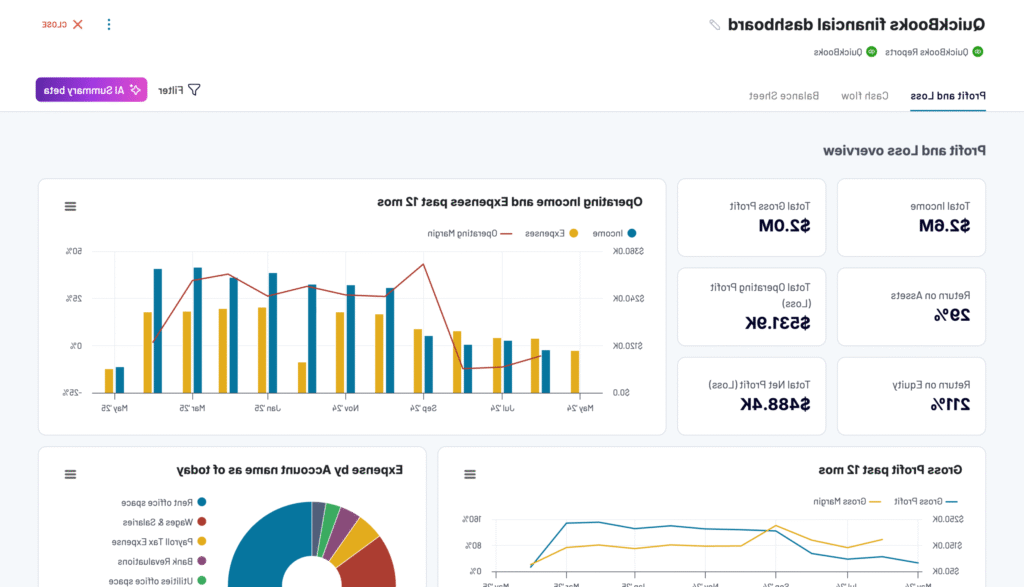Viewport: 1024px width, 587px height.
Task: Open the three-dot more options menu
Action: 109,24
